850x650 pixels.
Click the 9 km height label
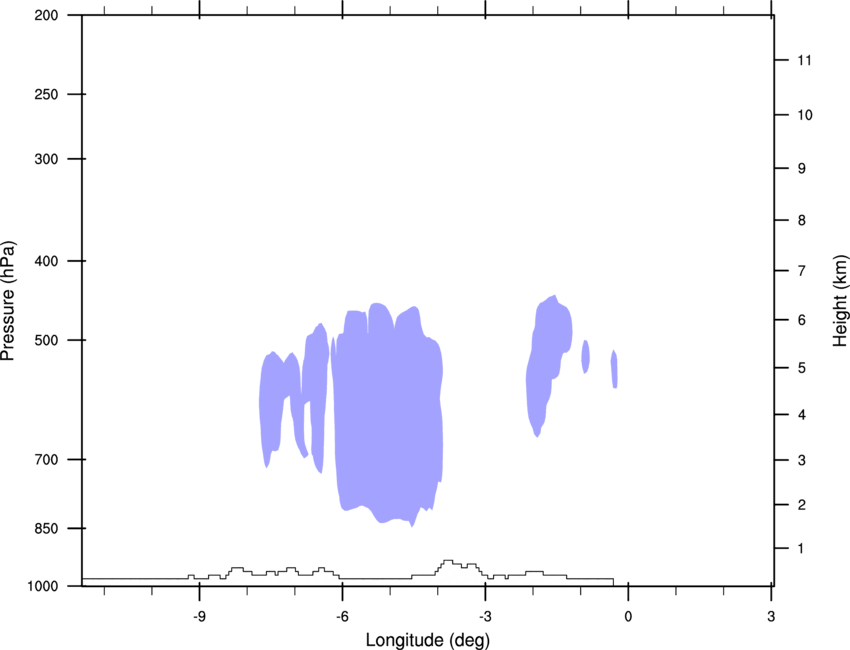point(802,169)
